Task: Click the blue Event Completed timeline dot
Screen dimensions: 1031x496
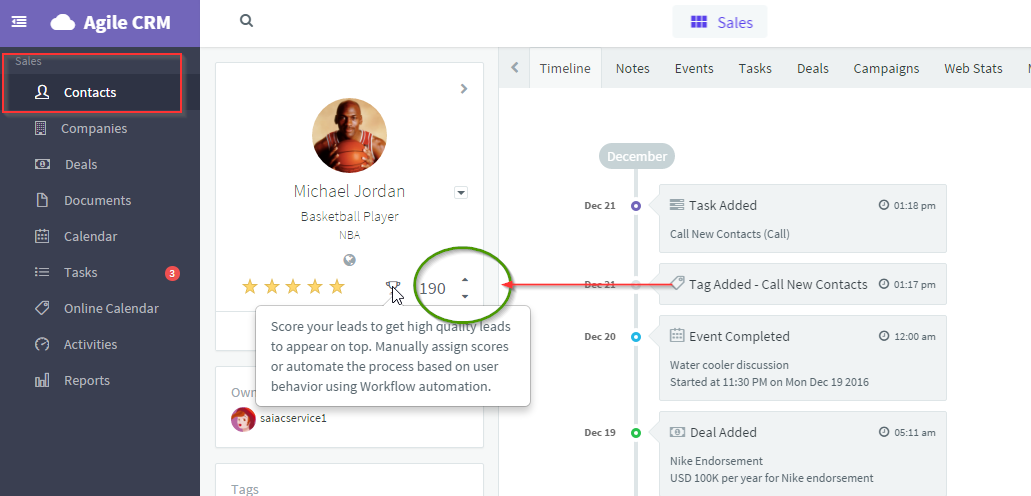Action: coord(636,337)
